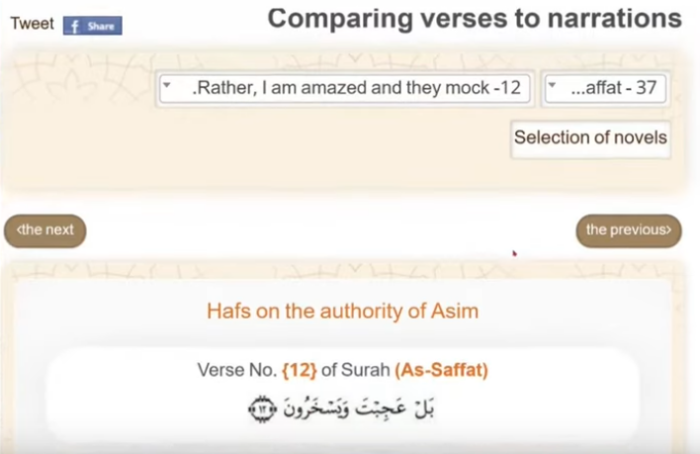Click the verse-end ornament marker icon
Image resolution: width=700 pixels, height=454 pixels.
click(262, 408)
